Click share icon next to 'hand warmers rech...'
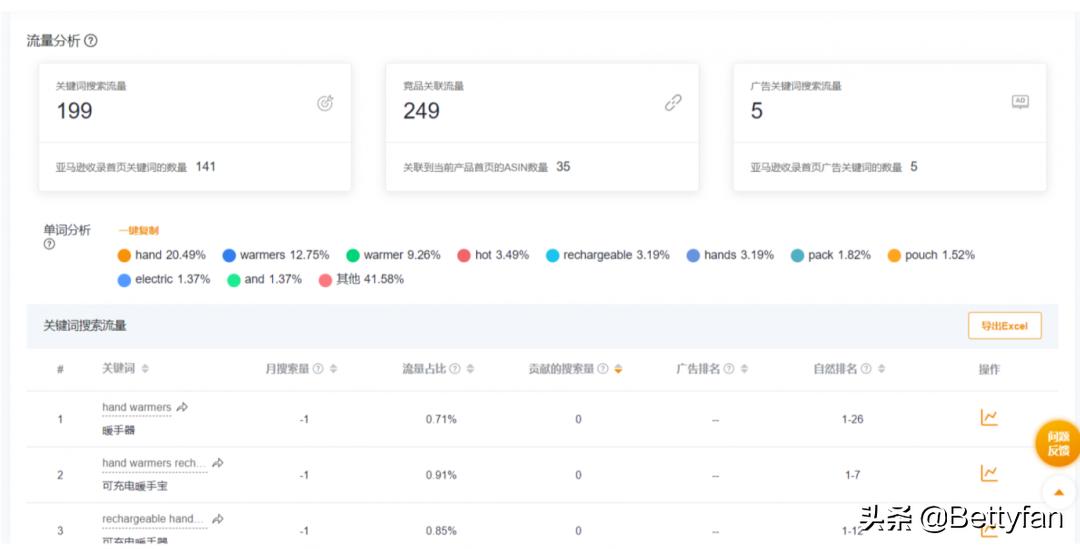This screenshot has height=549, width=1080. pos(218,464)
